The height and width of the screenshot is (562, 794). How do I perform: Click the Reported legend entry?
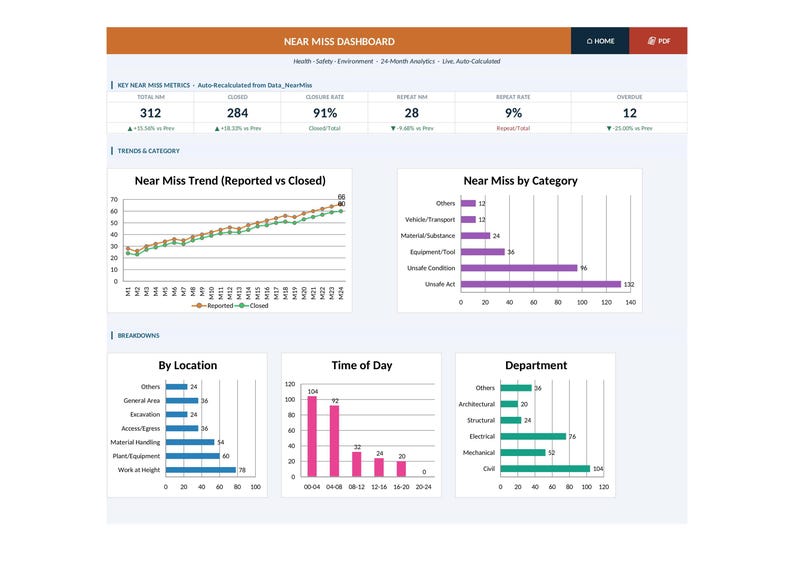coord(213,306)
